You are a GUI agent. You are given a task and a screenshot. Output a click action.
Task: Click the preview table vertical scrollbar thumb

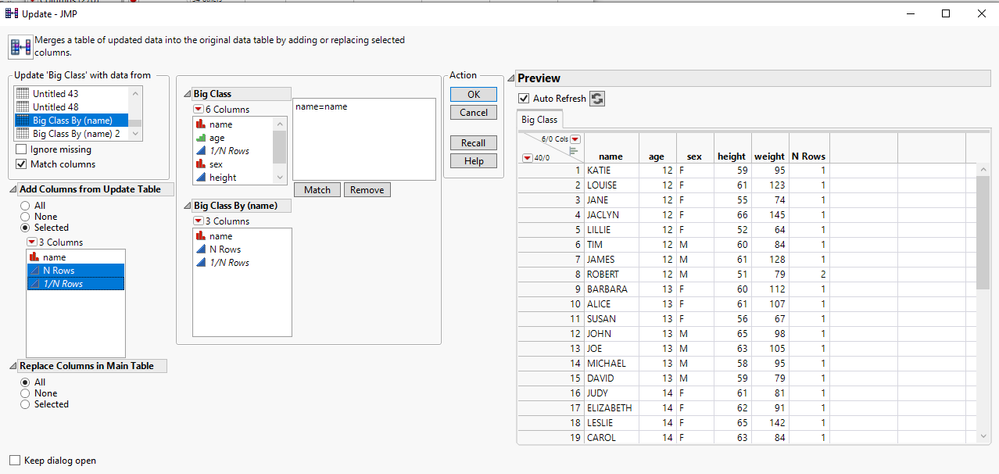tap(983, 233)
